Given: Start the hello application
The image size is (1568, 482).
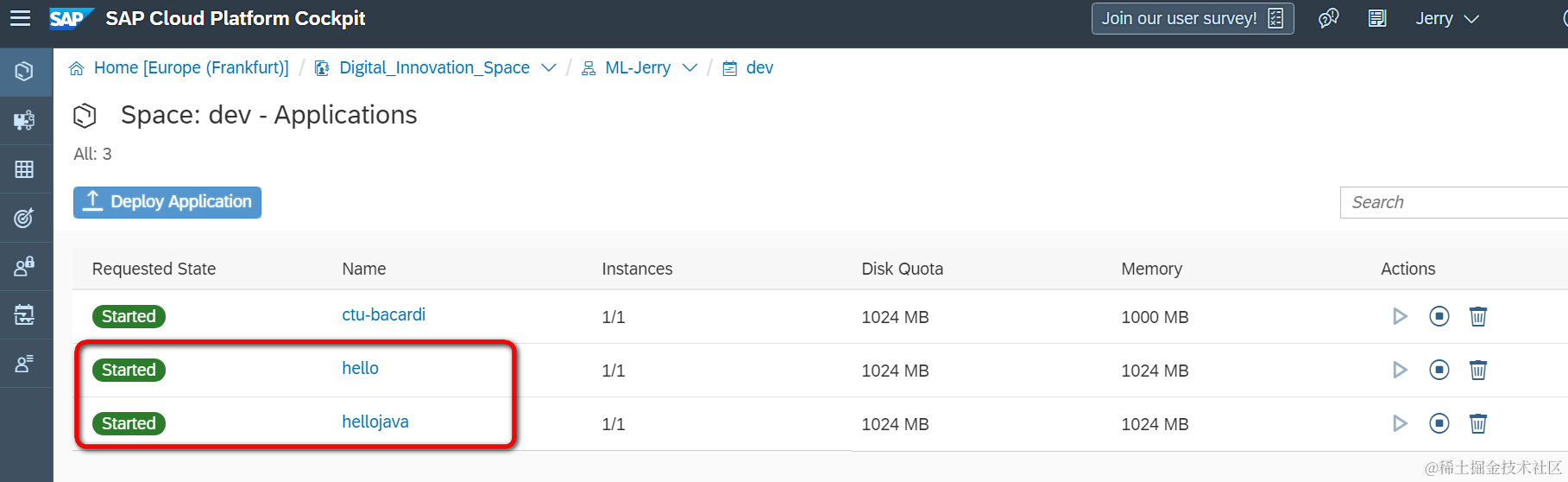Looking at the screenshot, I should [x=1400, y=370].
